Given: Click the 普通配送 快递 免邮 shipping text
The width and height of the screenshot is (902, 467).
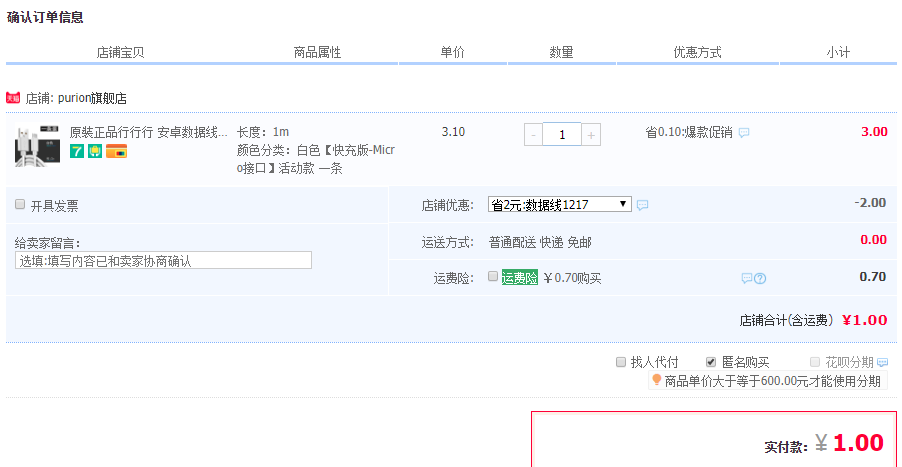Looking at the screenshot, I should pos(540,243).
